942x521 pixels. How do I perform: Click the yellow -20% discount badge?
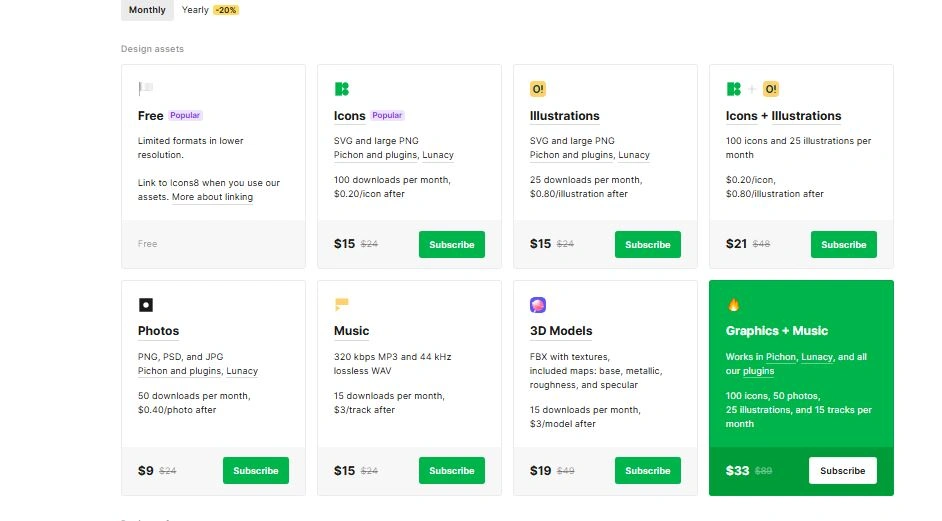(226, 10)
